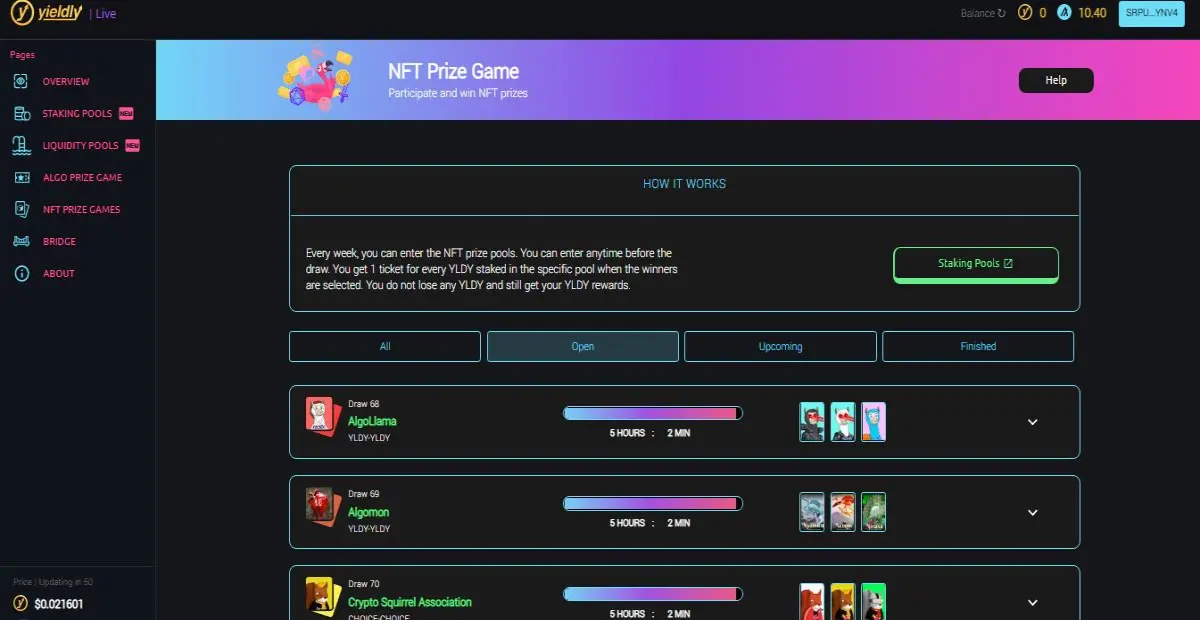View second Crypto Squirrel prize NFT
1200x620 pixels.
pos(843,602)
